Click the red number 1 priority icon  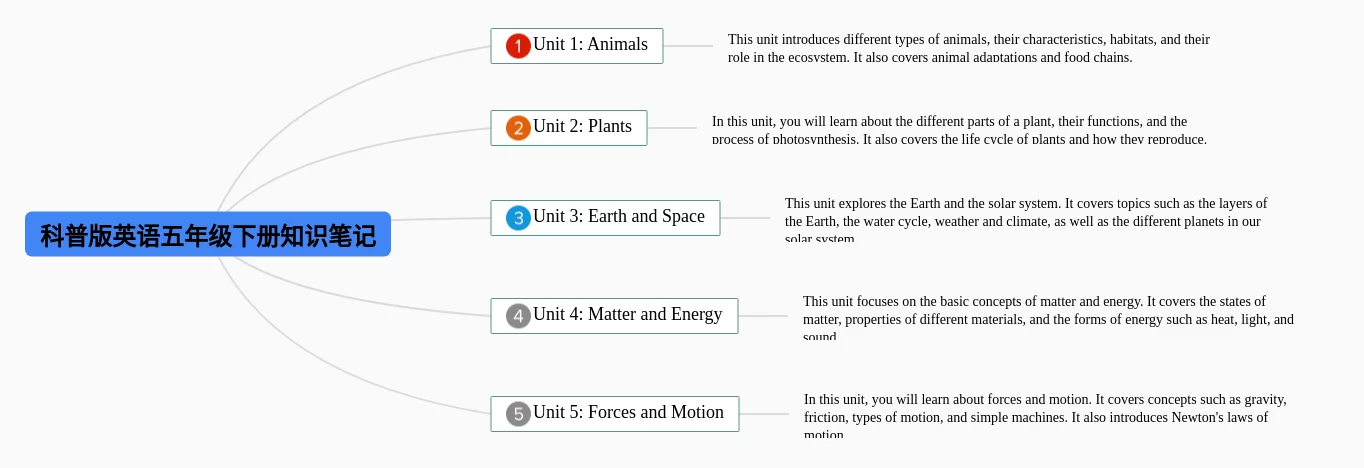(x=518, y=46)
